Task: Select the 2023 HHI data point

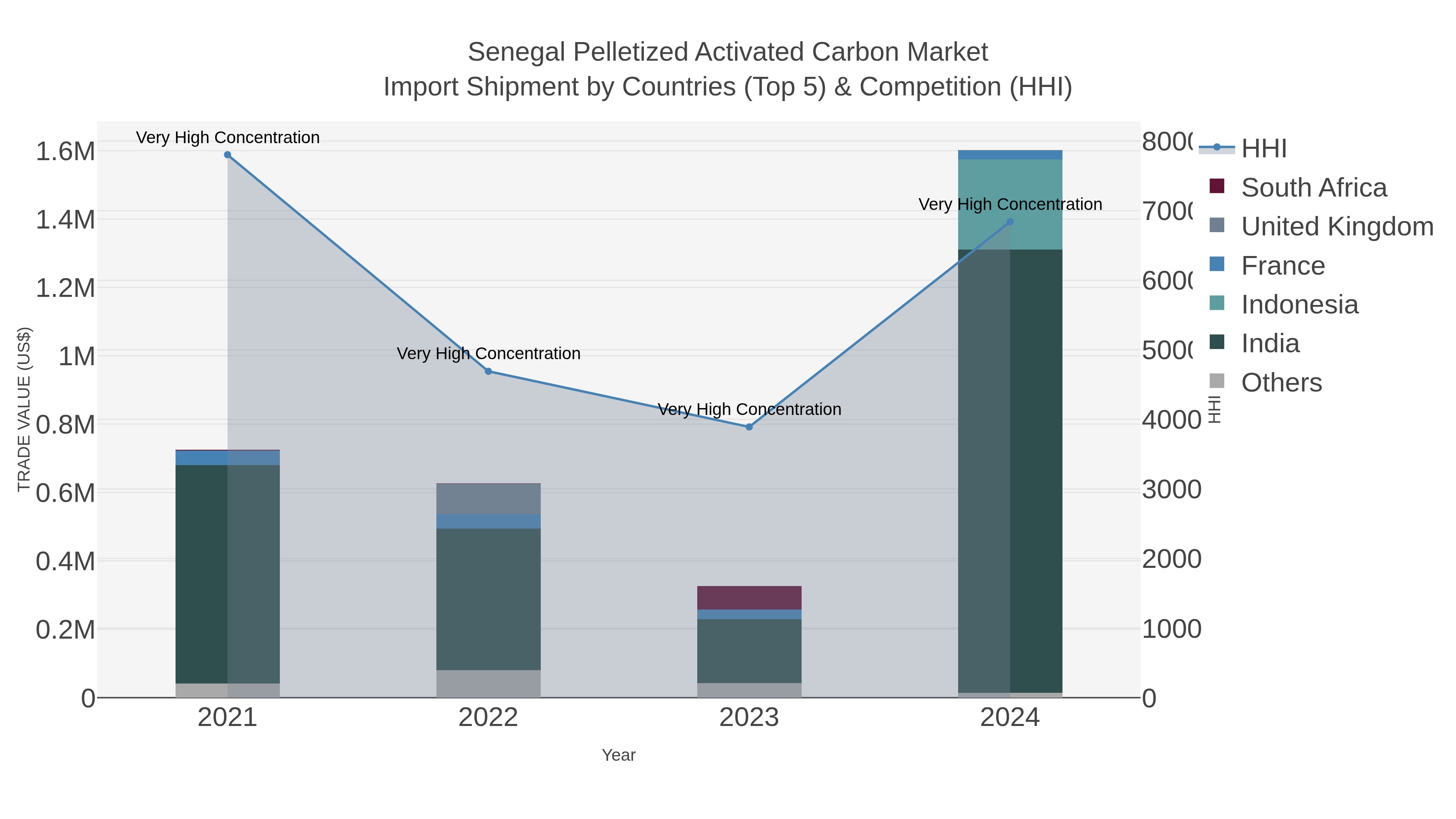Action: [x=749, y=427]
